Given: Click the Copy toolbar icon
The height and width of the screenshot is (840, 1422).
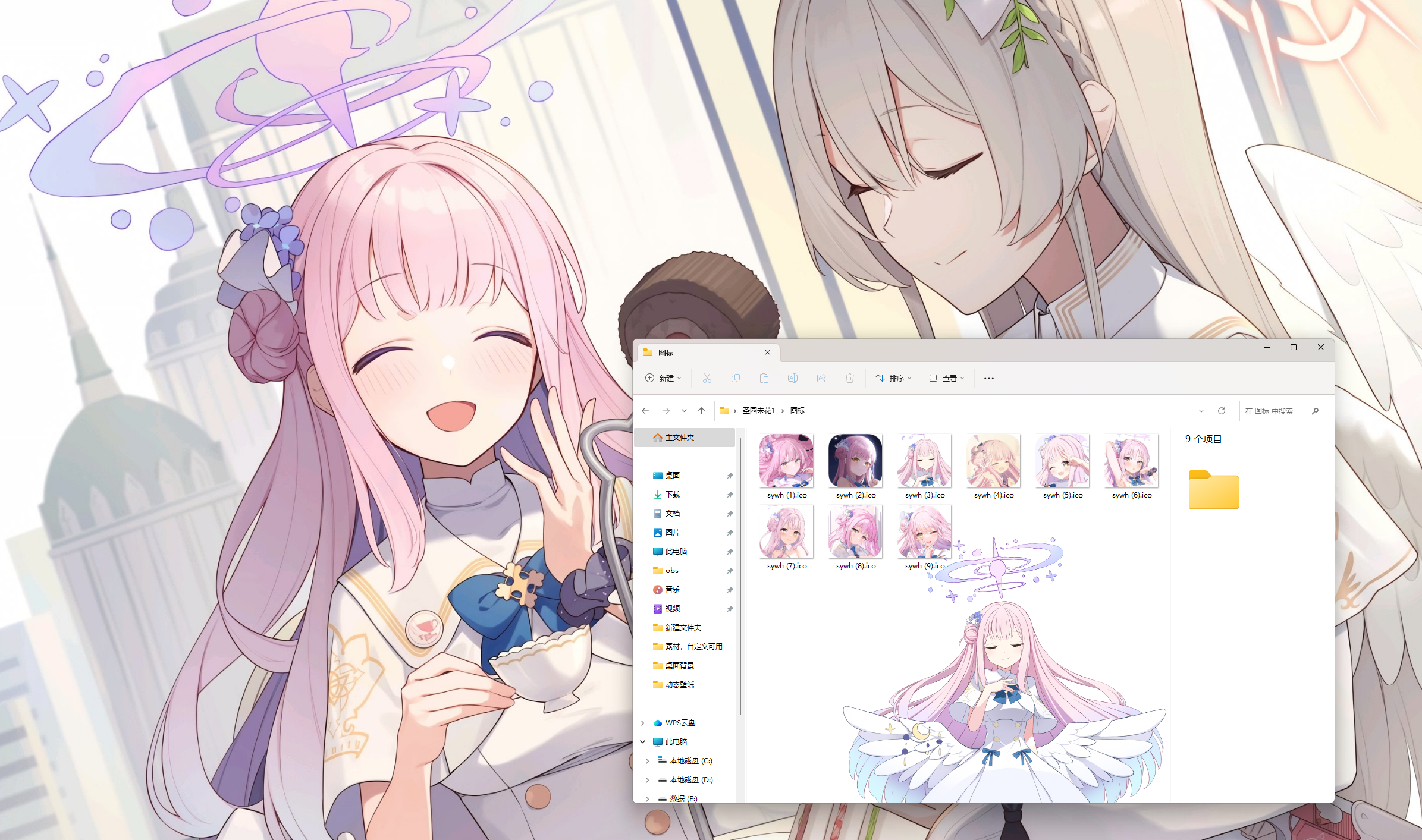Looking at the screenshot, I should click(736, 378).
